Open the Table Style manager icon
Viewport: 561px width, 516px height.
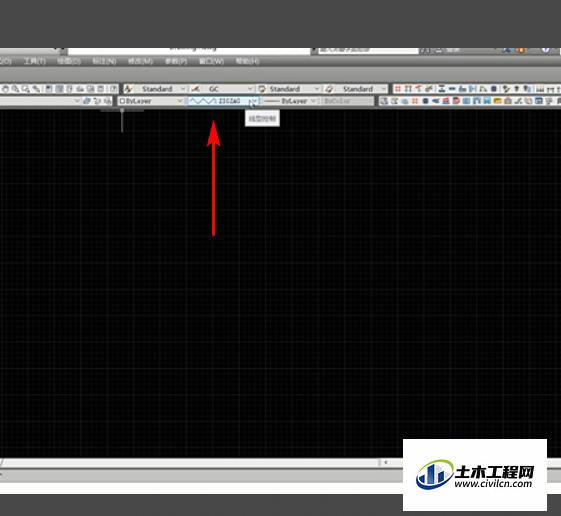[262, 89]
